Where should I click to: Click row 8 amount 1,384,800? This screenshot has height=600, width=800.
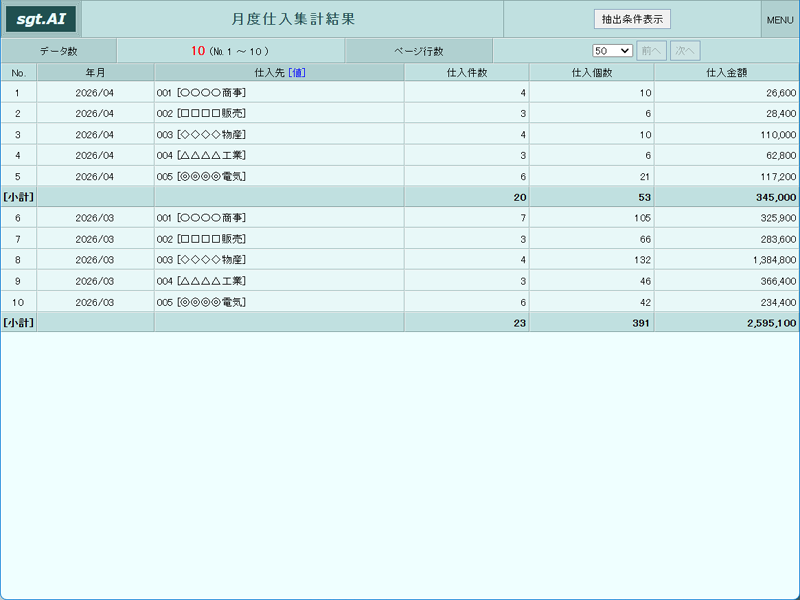[x=774, y=260]
